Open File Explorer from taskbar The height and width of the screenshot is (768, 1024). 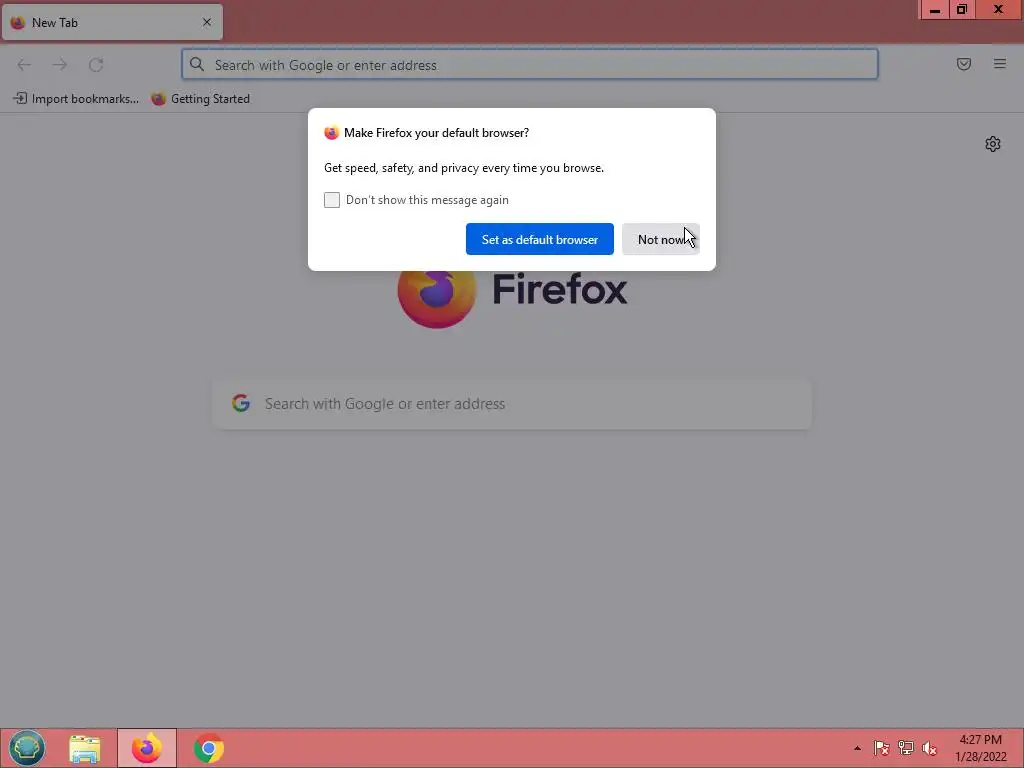click(85, 748)
